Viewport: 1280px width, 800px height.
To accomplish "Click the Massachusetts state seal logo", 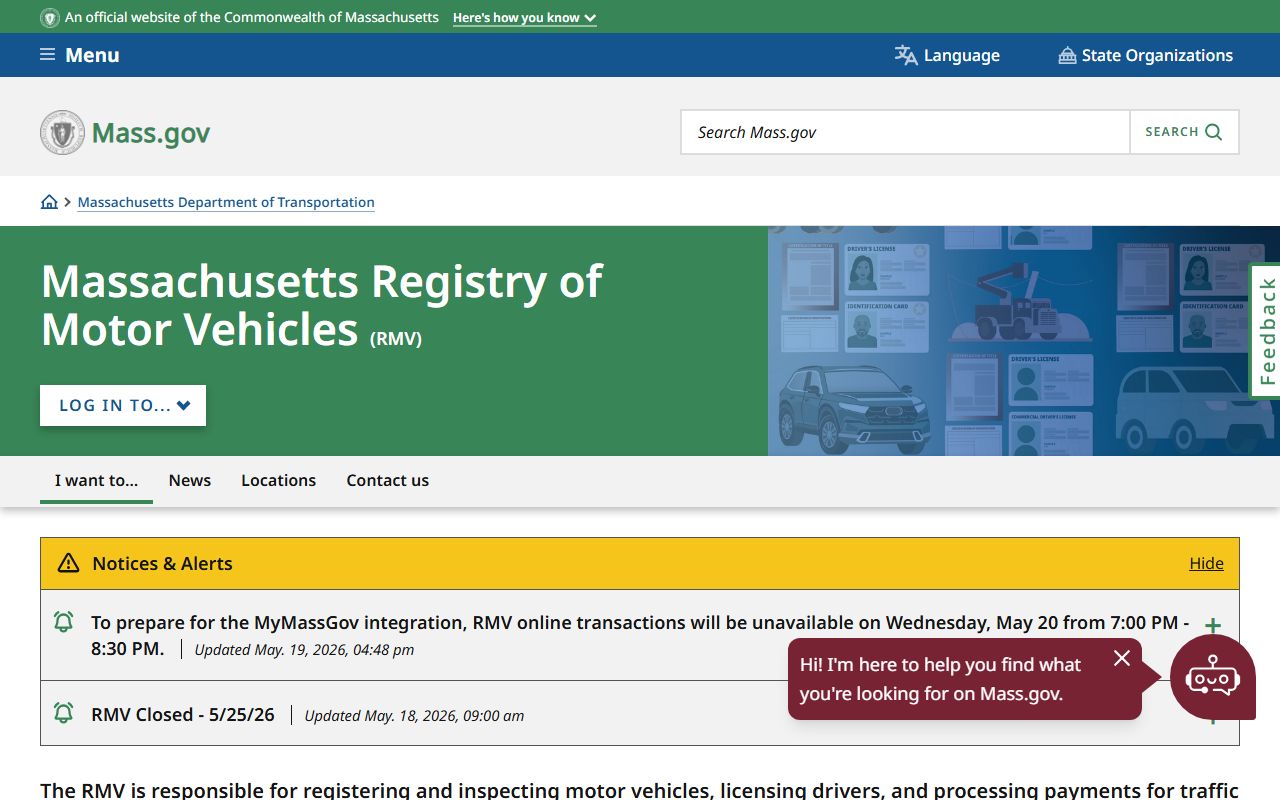I will coord(62,132).
